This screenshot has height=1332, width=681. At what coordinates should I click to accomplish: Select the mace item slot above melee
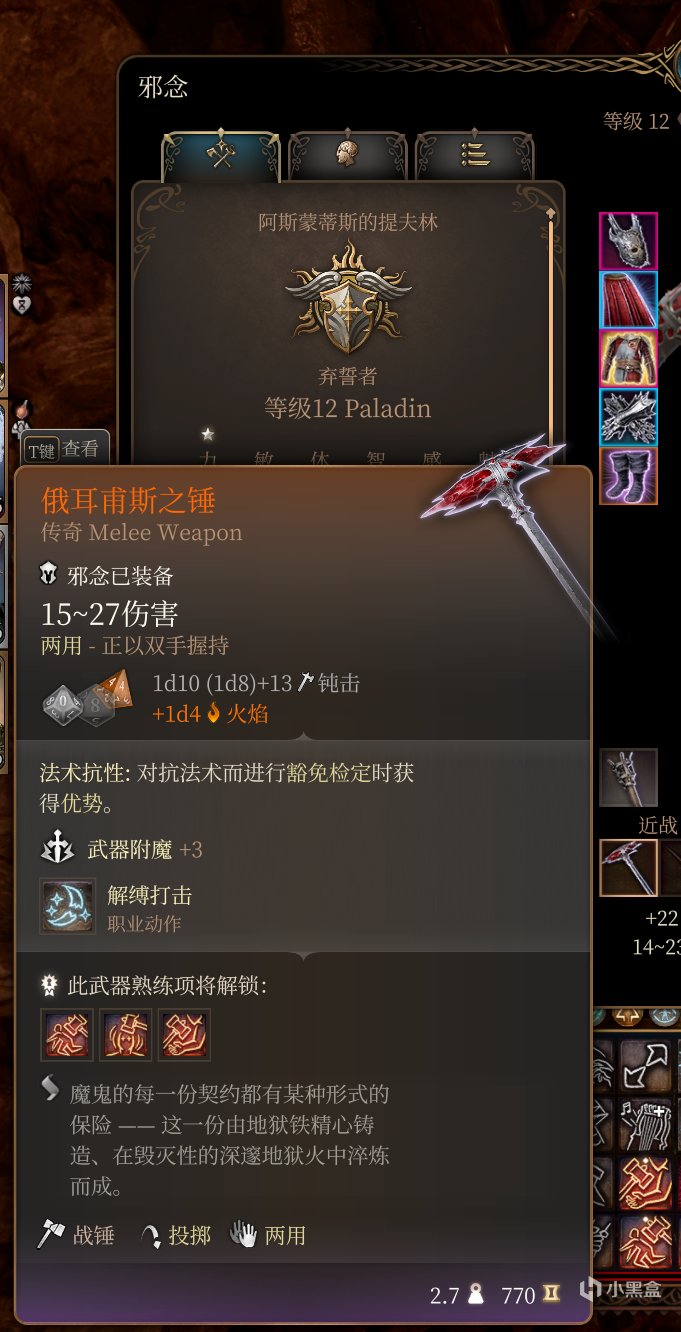tap(628, 778)
